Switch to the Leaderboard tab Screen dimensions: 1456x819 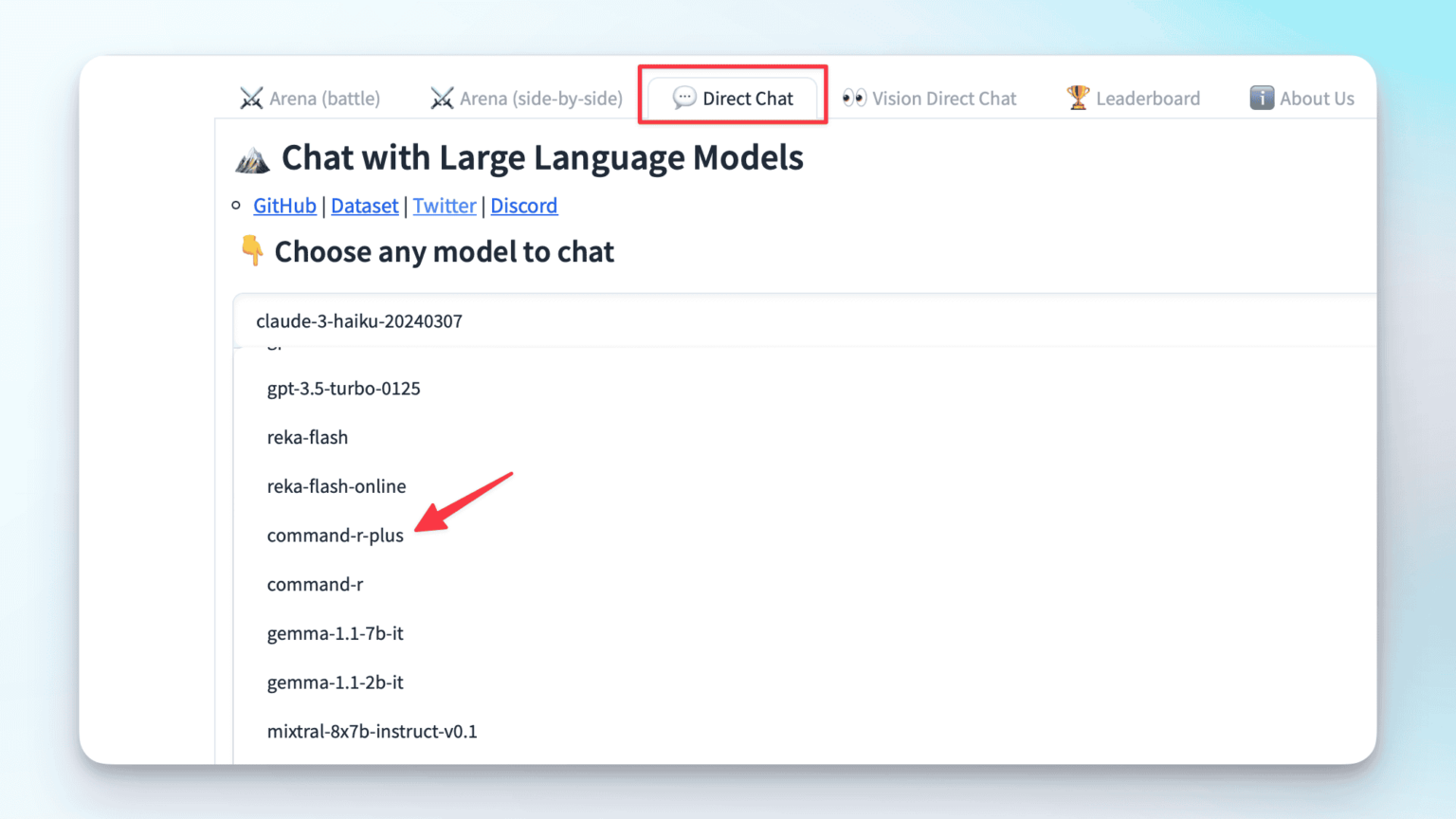point(1134,99)
